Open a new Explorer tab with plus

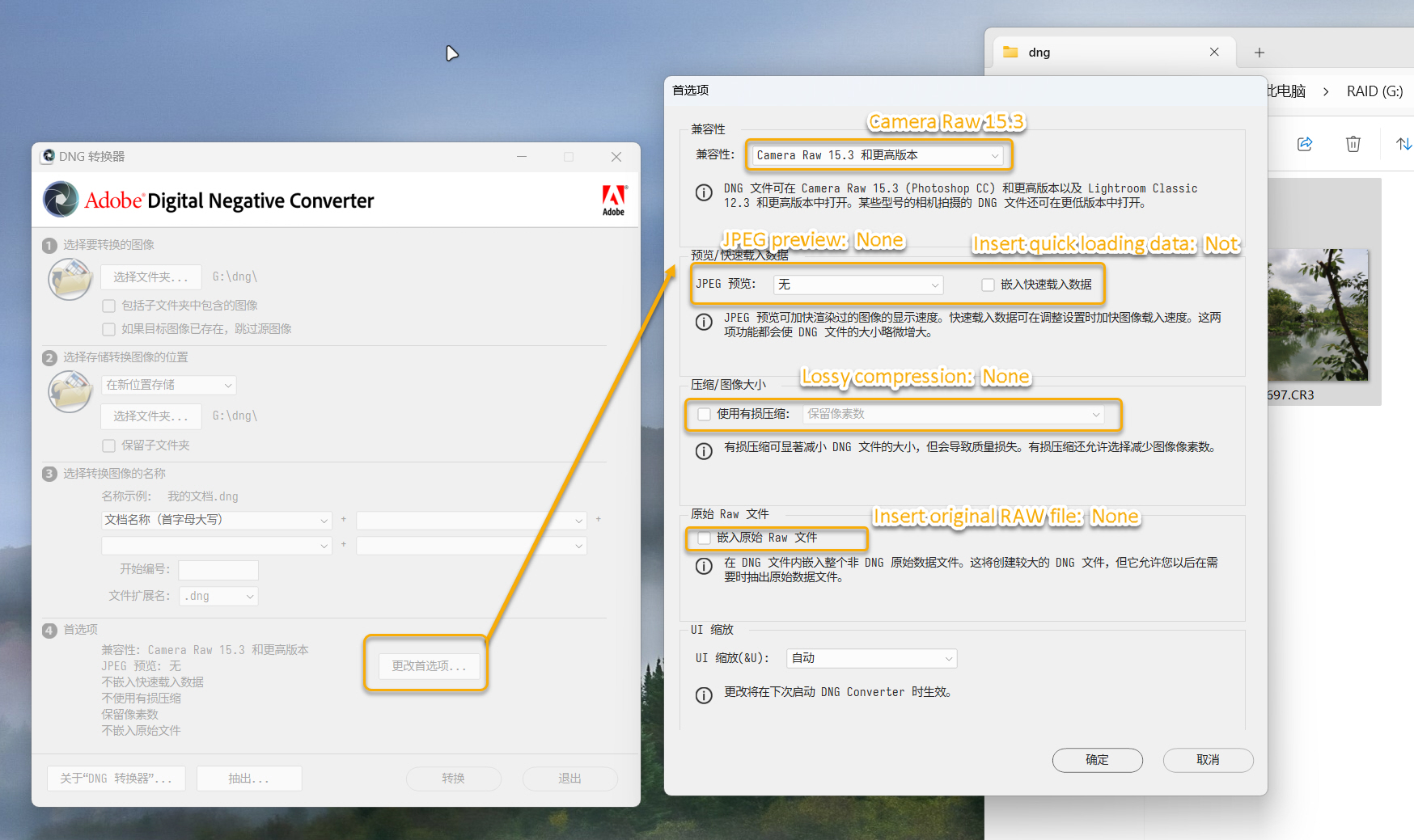[1259, 53]
